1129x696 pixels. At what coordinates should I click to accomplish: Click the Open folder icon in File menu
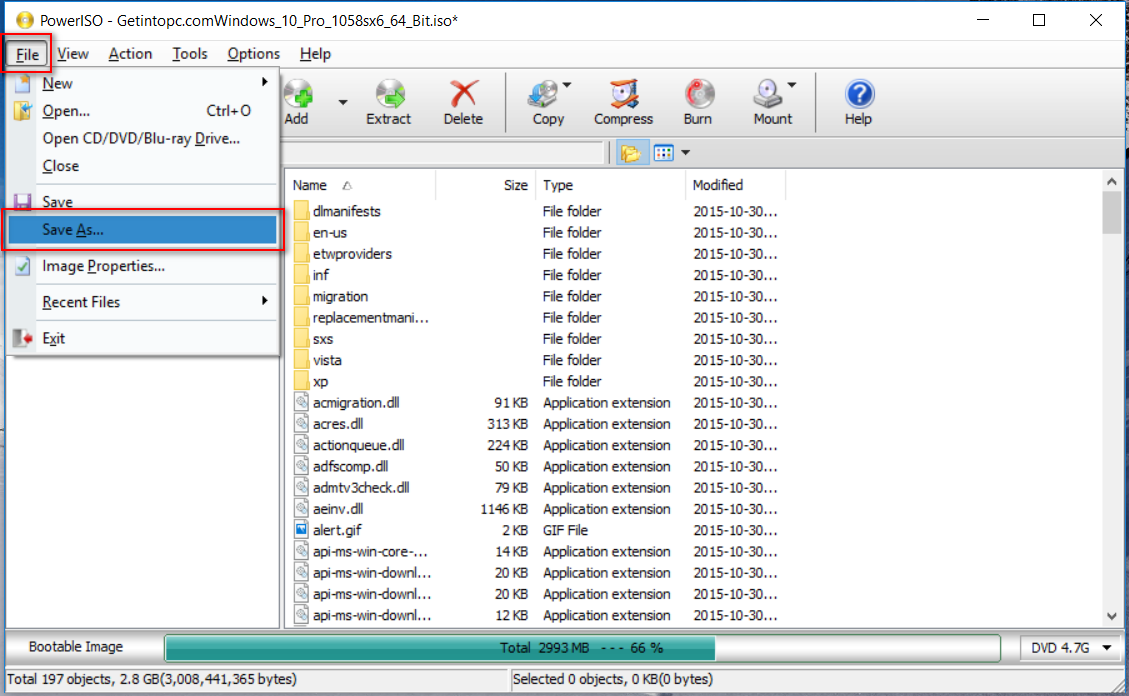point(22,111)
